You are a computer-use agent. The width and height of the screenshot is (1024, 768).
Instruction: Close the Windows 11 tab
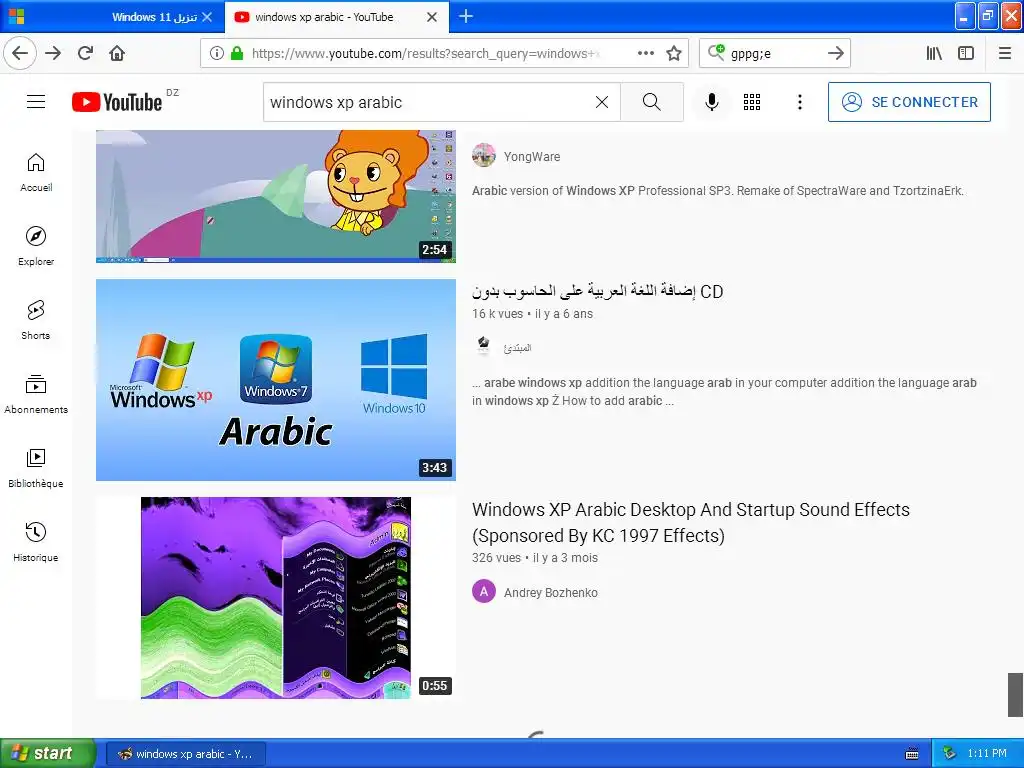pos(207,17)
